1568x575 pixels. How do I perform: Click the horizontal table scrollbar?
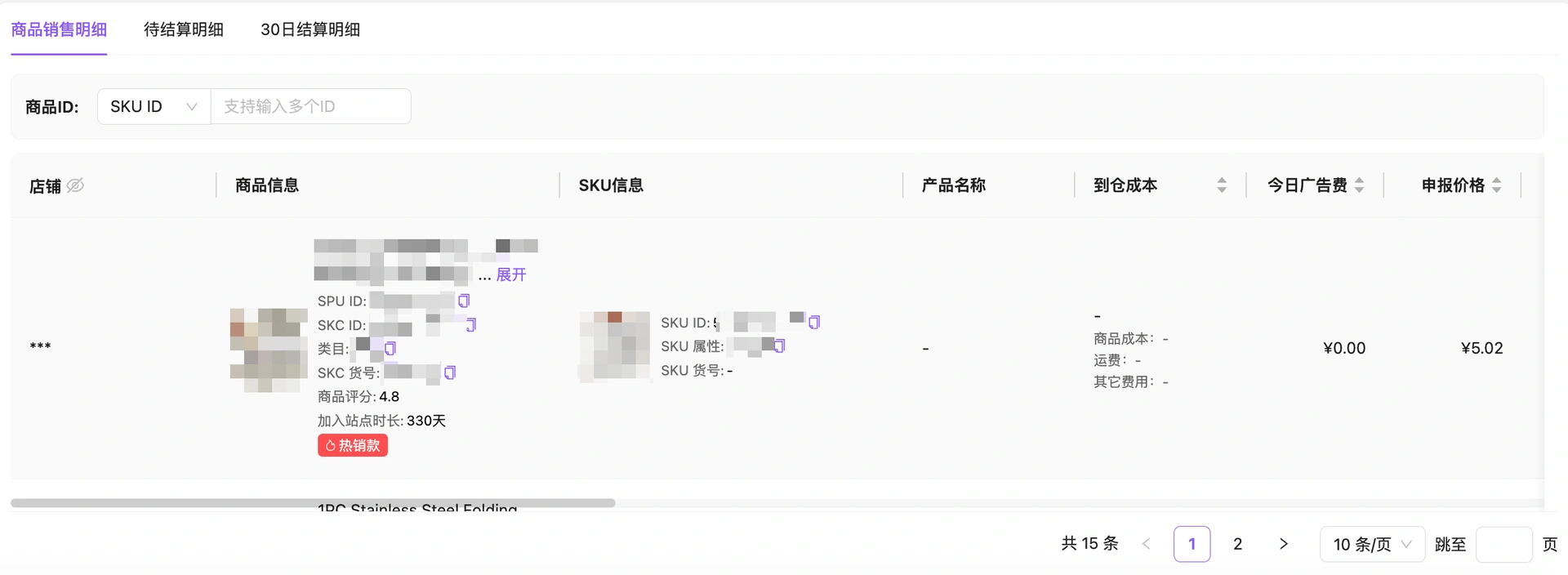pos(313,503)
